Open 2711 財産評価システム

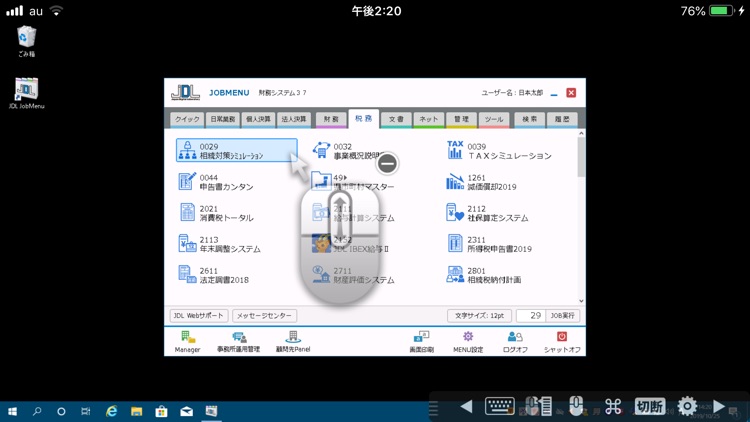click(353, 275)
